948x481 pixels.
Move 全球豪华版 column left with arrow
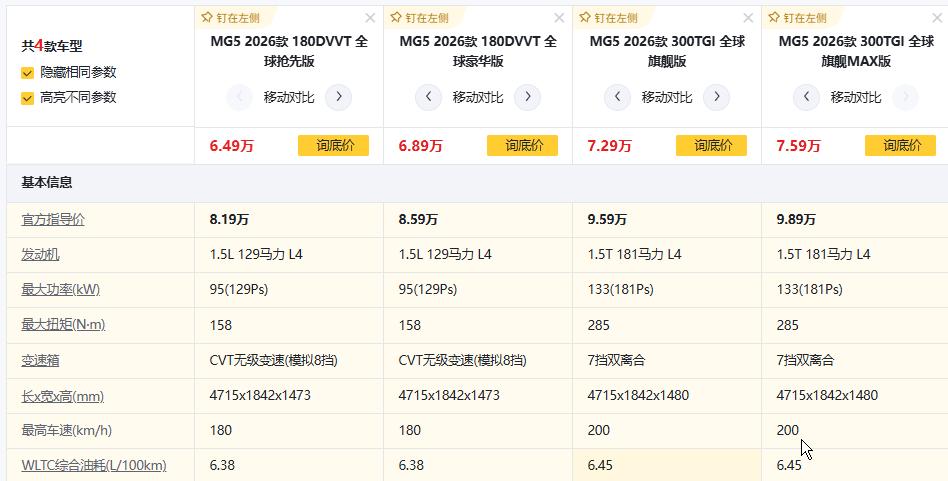click(x=428, y=97)
